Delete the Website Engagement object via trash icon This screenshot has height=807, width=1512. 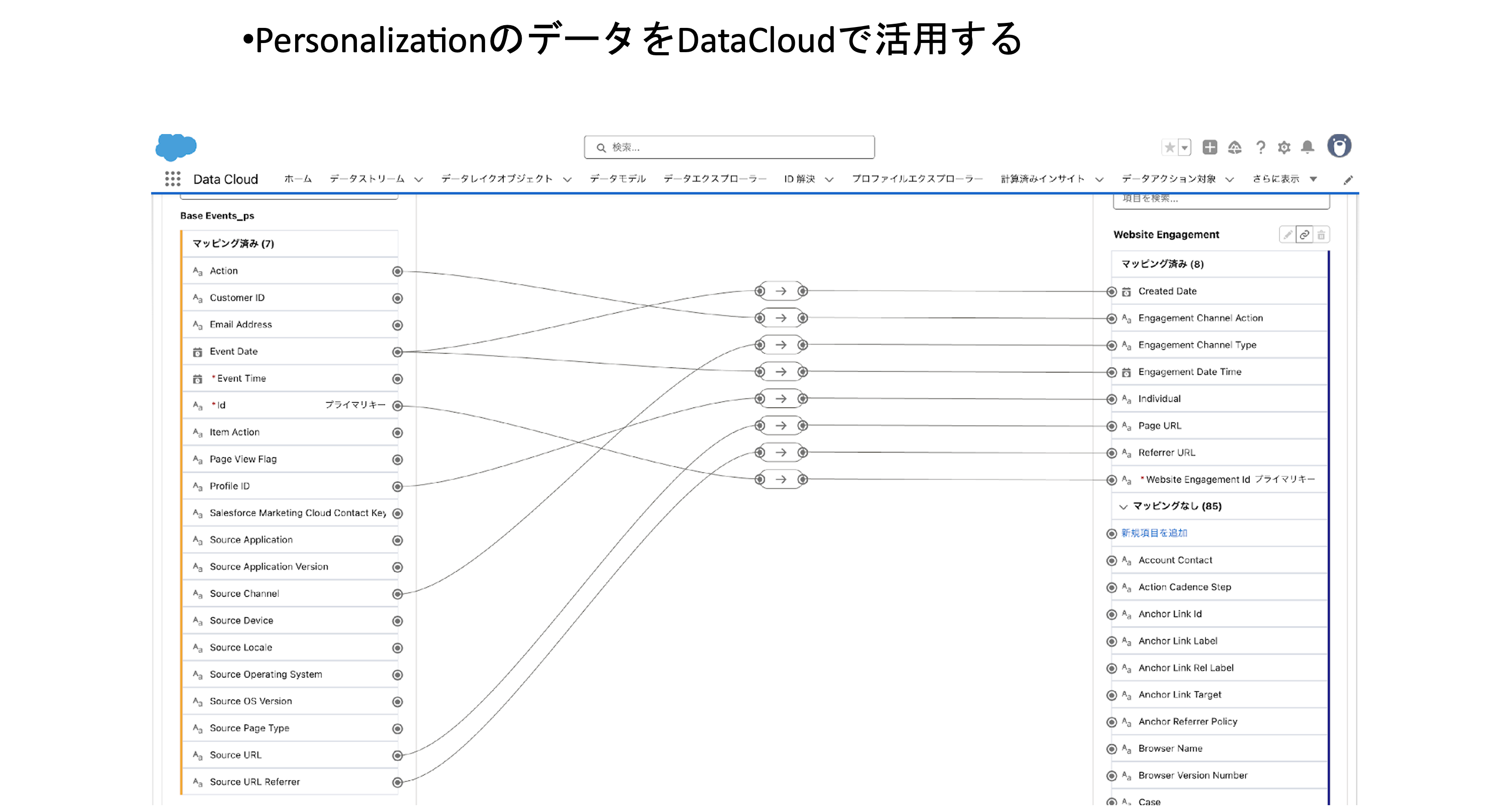(x=1321, y=235)
